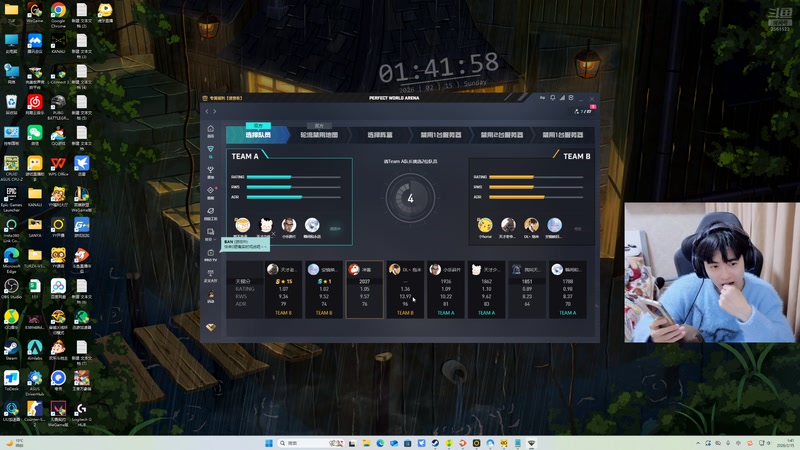Open the notification bell in title bar
The width and height of the screenshot is (800, 450).
(x=553, y=97)
